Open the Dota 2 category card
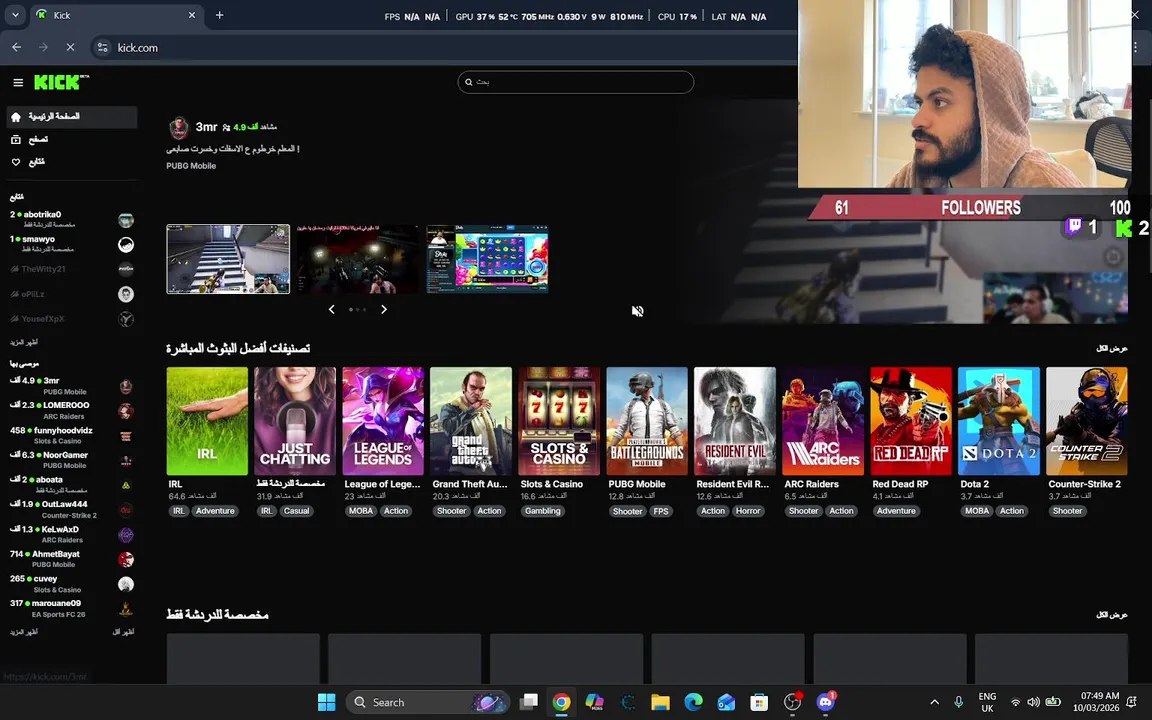The height and width of the screenshot is (720, 1152). [x=998, y=421]
